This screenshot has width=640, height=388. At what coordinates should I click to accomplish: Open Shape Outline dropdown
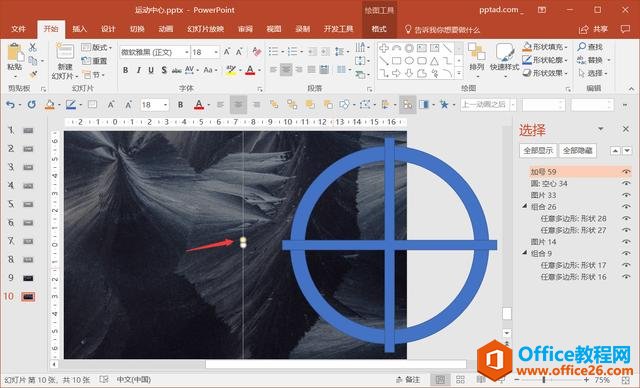(x=544, y=60)
